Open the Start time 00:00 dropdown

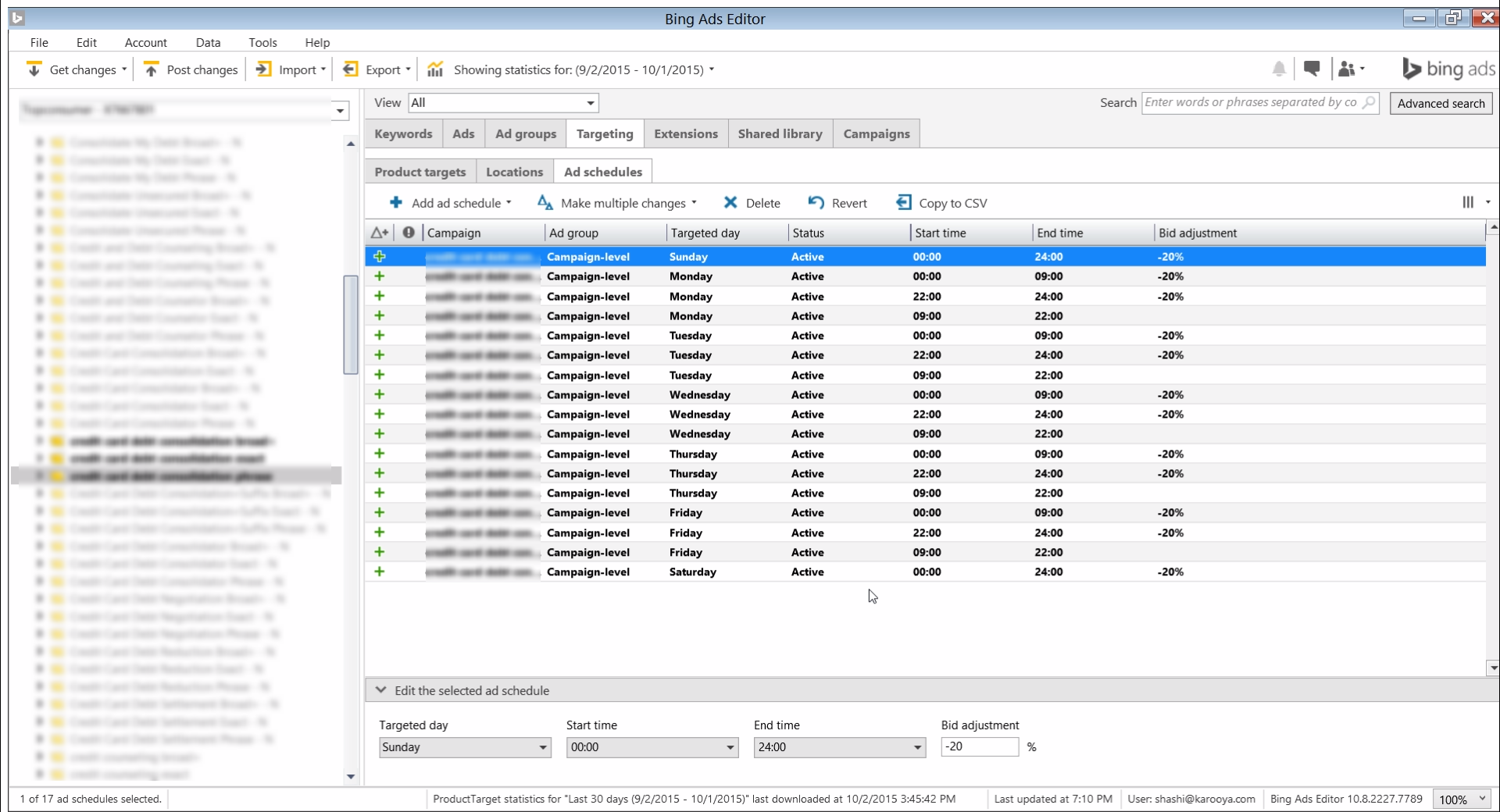[x=652, y=747]
